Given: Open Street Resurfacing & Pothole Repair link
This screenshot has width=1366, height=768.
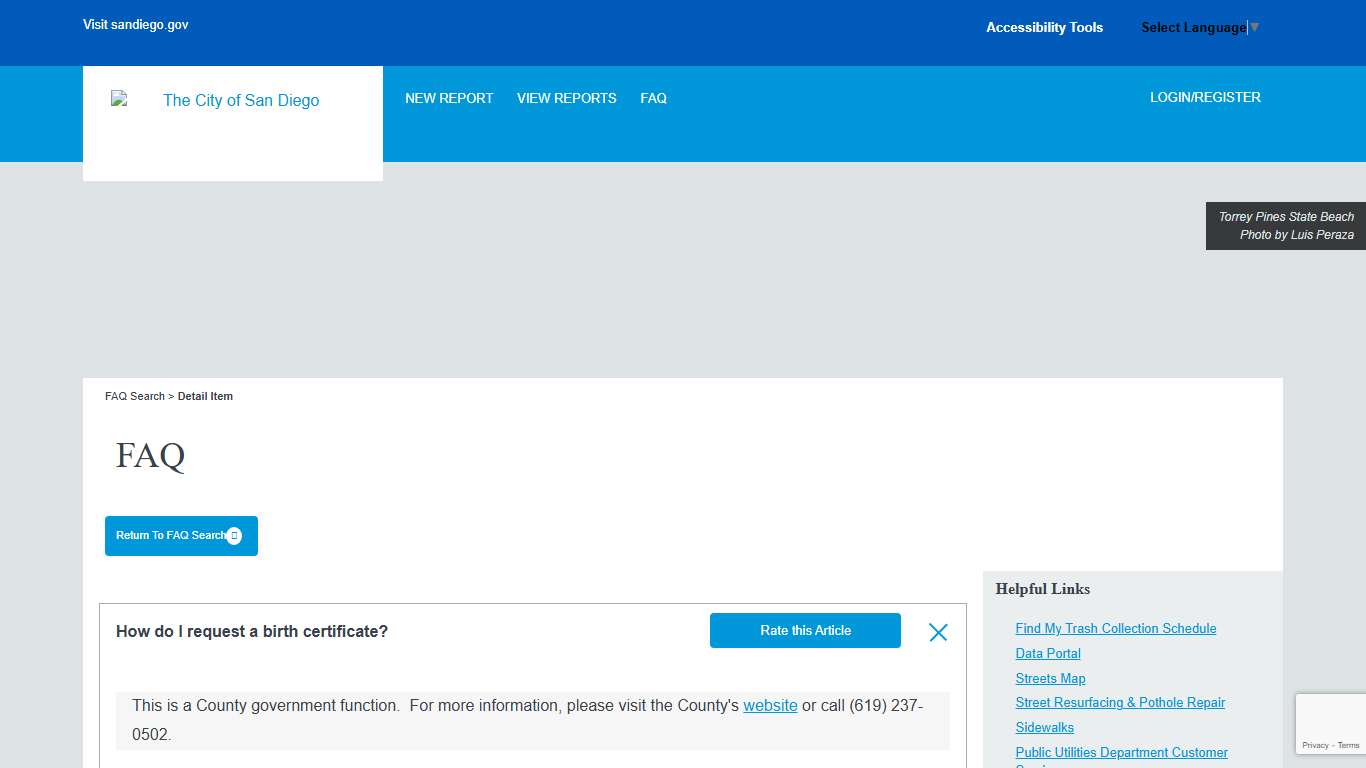Looking at the screenshot, I should tap(1120, 703).
